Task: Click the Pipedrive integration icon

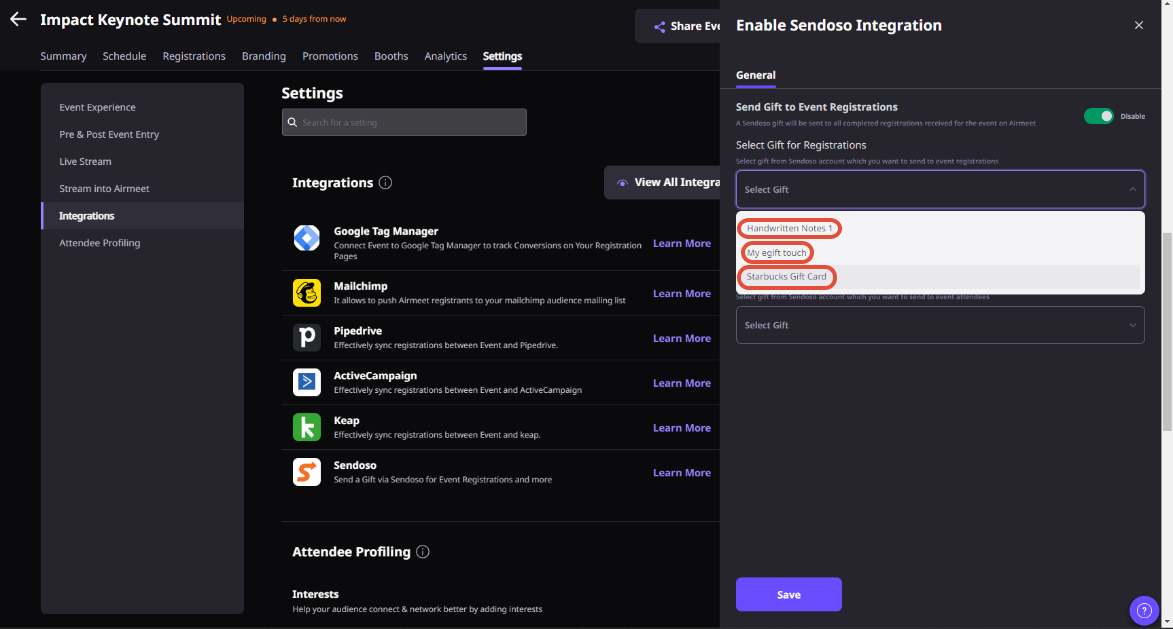Action: tap(307, 337)
